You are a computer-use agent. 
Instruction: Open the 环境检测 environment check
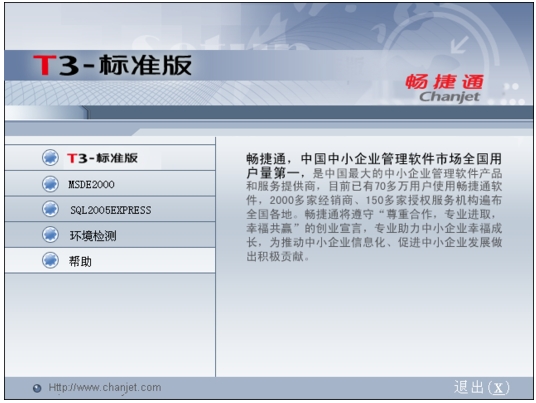110,235
